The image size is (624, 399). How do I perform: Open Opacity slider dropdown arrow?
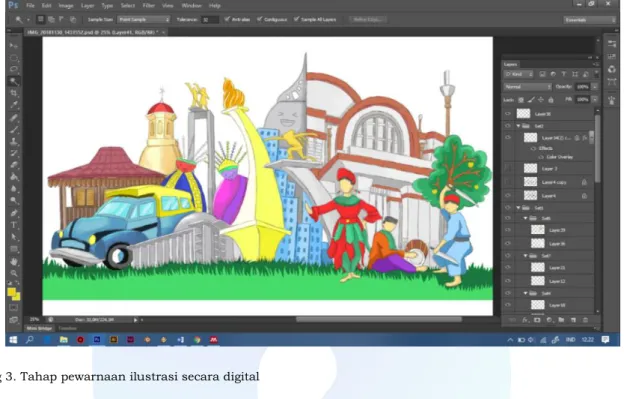pyautogui.click(x=595, y=87)
